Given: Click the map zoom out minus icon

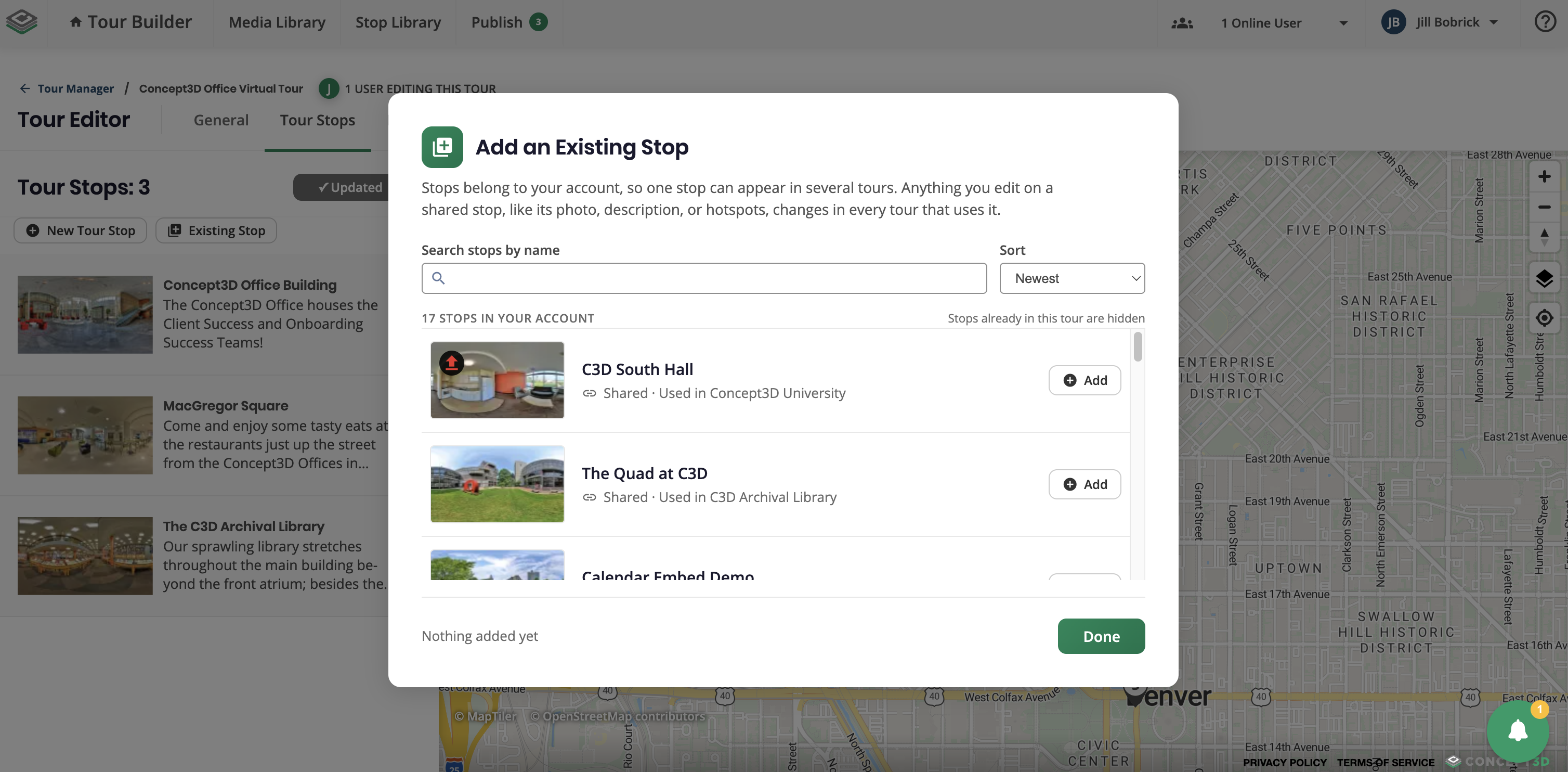Looking at the screenshot, I should [x=1544, y=207].
